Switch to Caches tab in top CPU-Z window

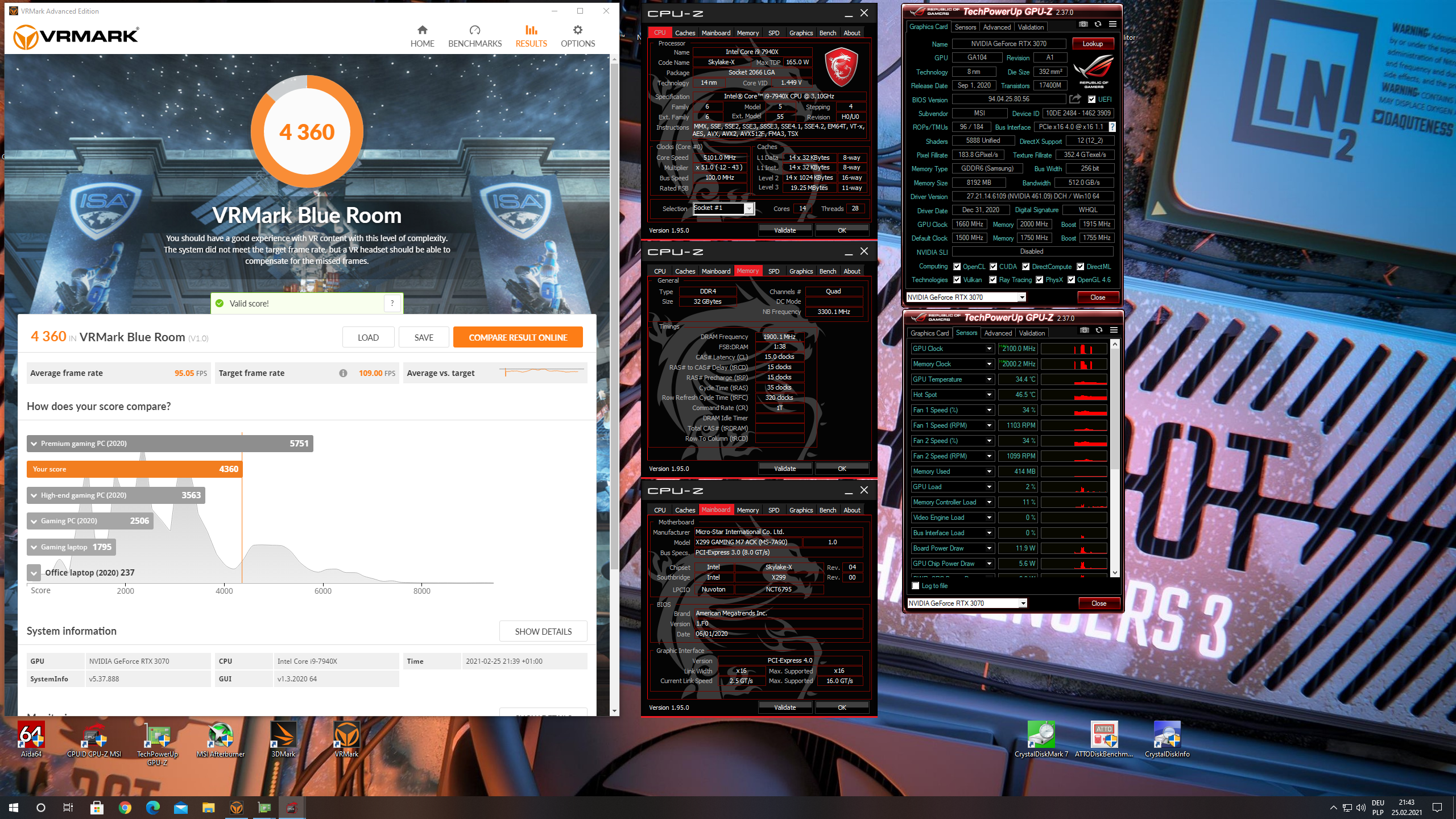pyautogui.click(x=685, y=33)
